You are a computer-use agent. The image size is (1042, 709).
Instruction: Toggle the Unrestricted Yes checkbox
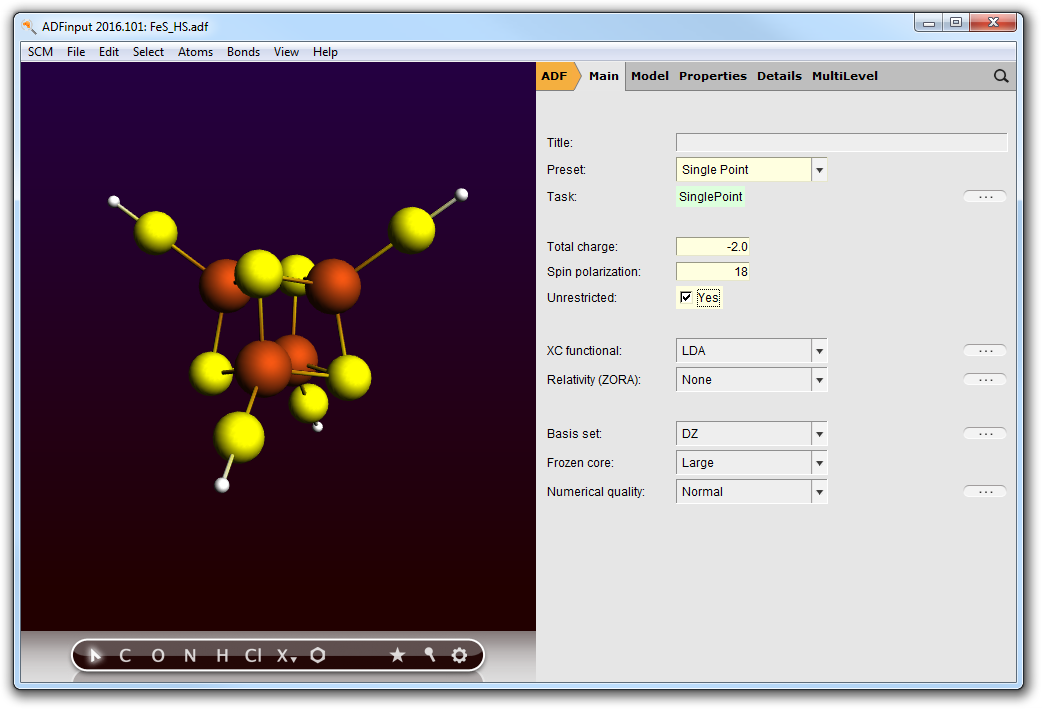pos(686,297)
